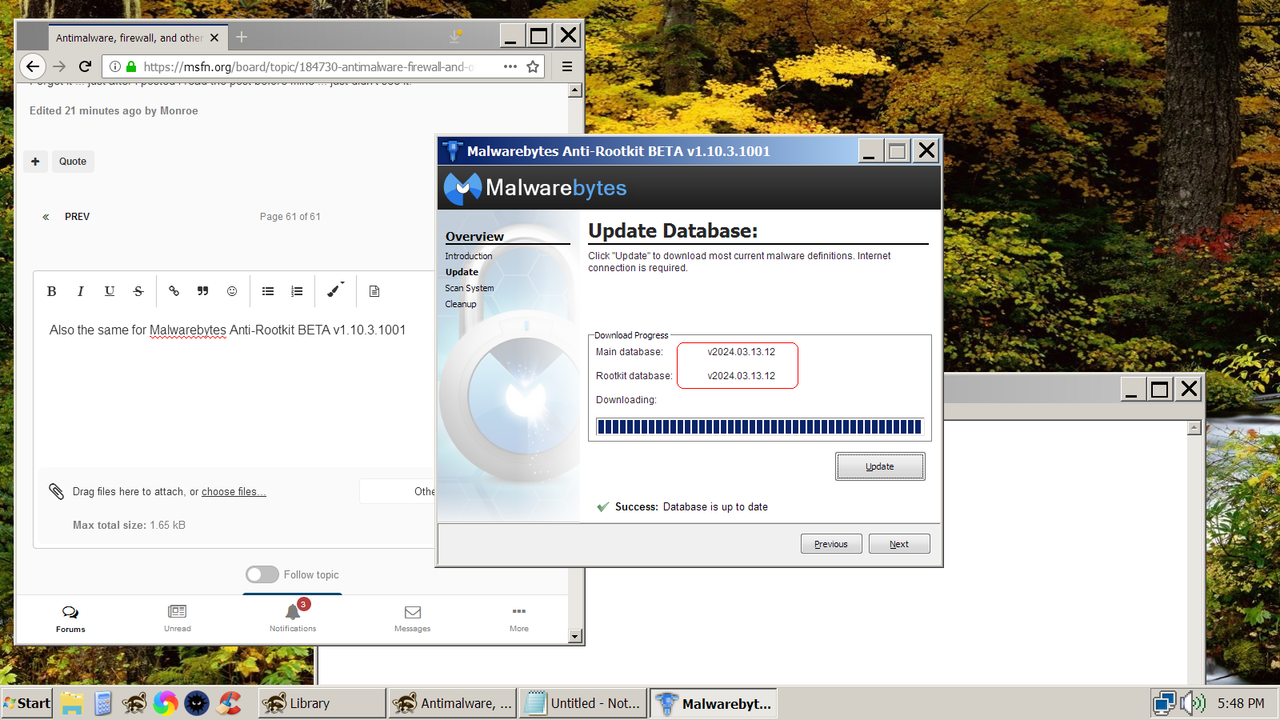Open the browser hamburger menu

pyautogui.click(x=567, y=66)
